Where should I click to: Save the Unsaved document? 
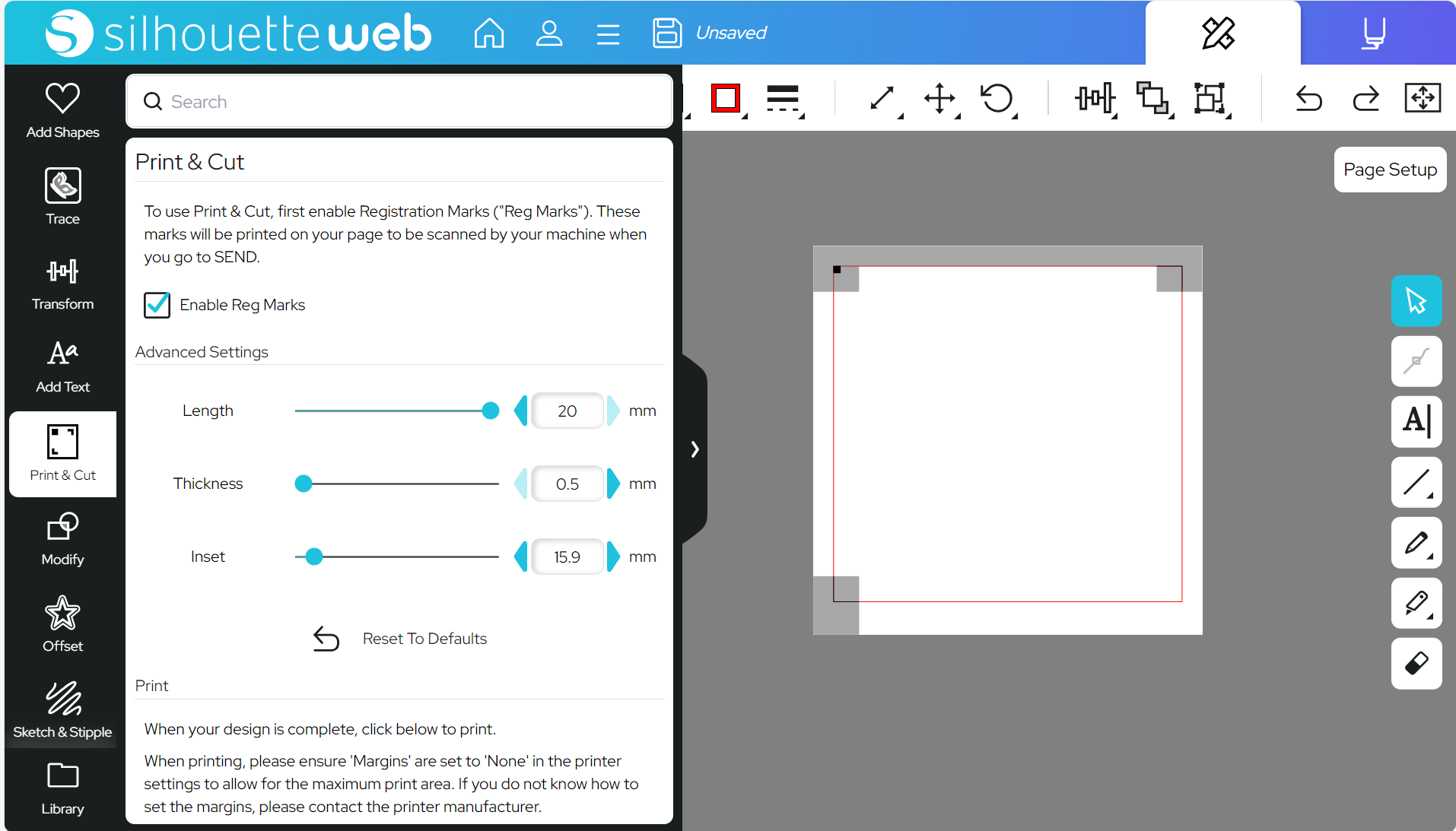click(x=667, y=33)
